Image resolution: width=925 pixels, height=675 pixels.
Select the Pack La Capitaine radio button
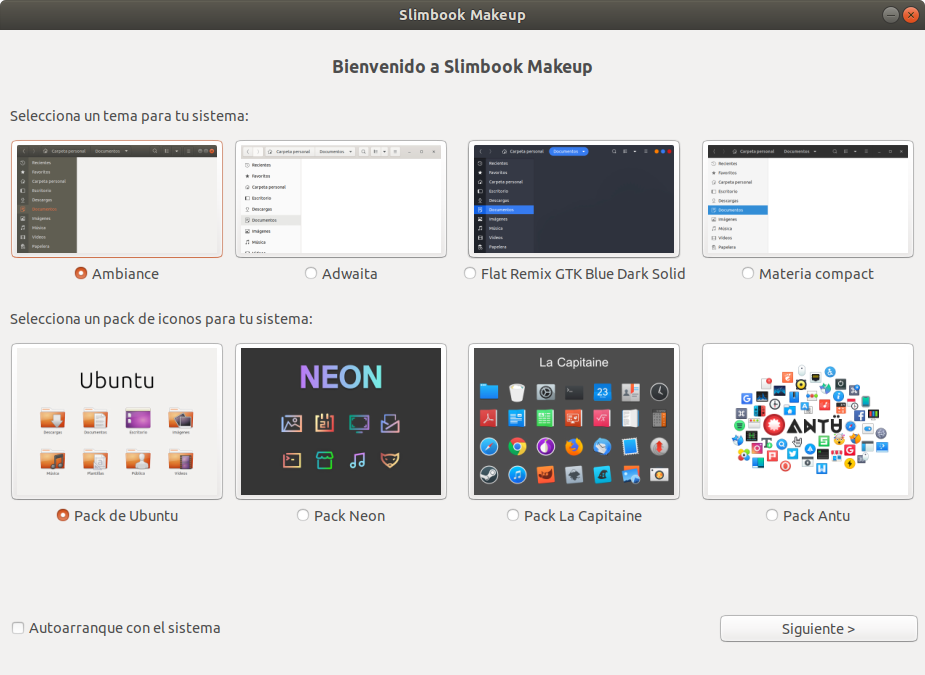click(513, 516)
